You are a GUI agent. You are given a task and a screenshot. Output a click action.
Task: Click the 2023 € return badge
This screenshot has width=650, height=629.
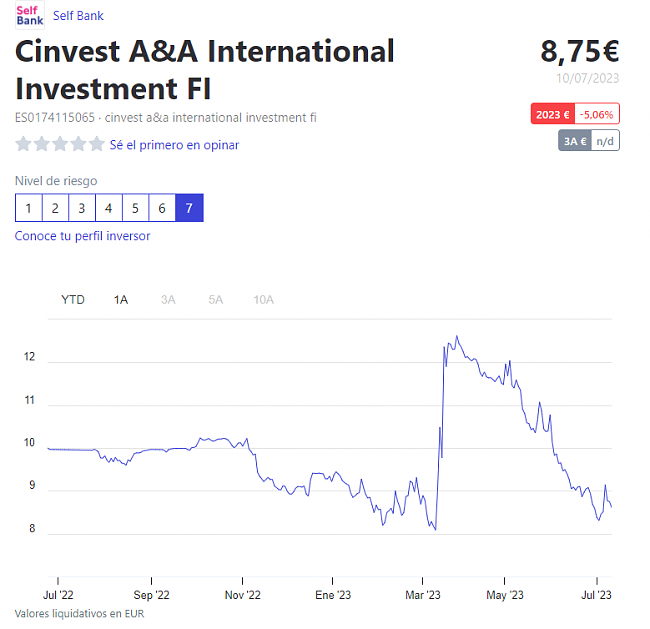pos(575,114)
